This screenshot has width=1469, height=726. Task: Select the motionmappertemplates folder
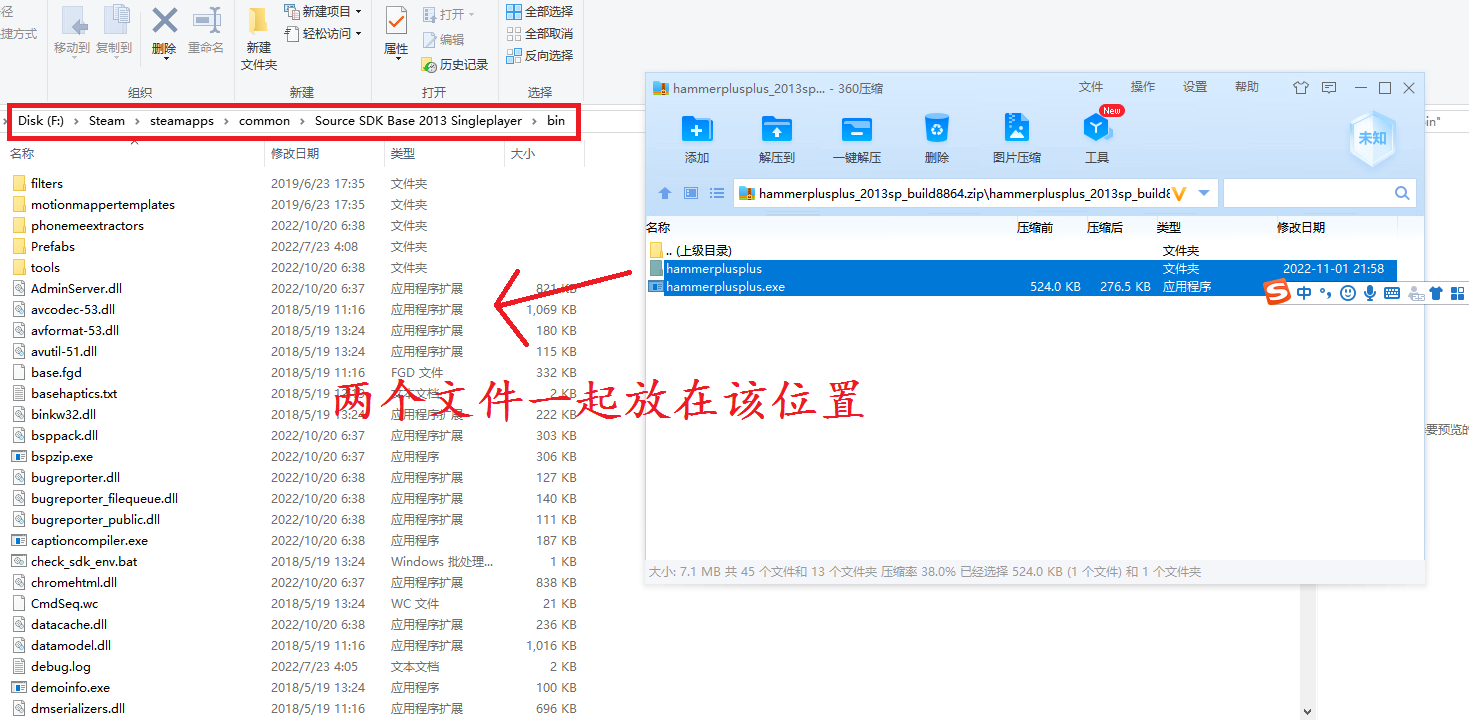point(103,205)
